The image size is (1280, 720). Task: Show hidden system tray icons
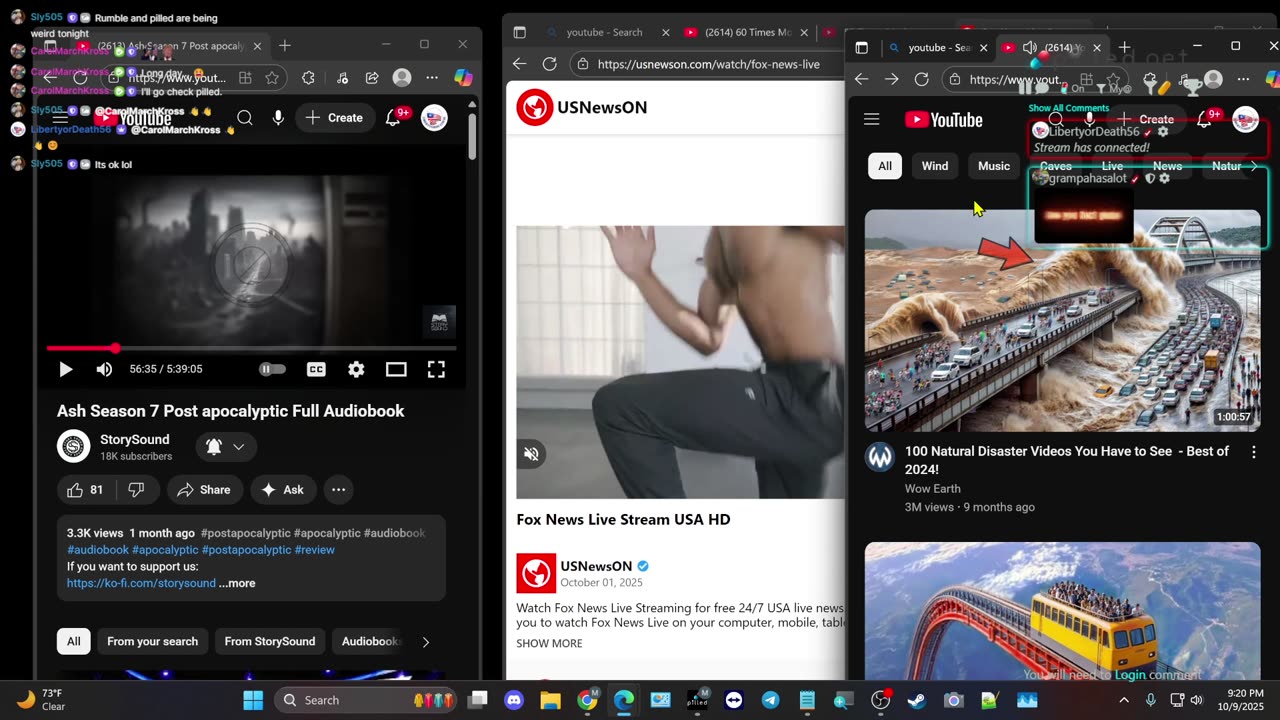coord(1122,700)
